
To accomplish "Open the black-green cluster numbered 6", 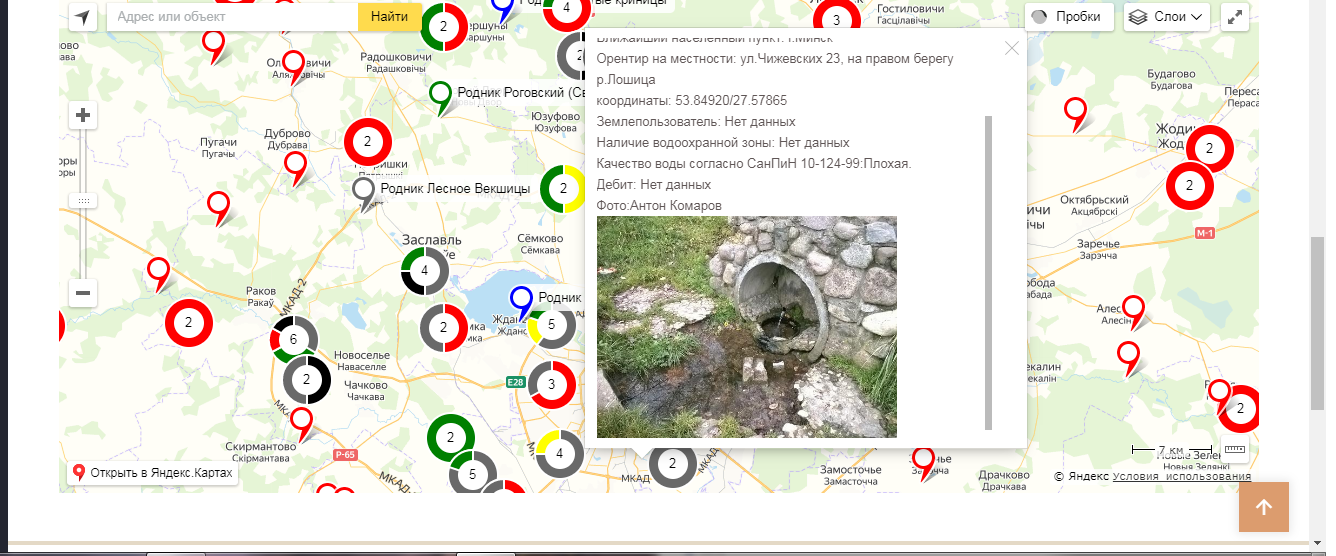I will click(293, 340).
